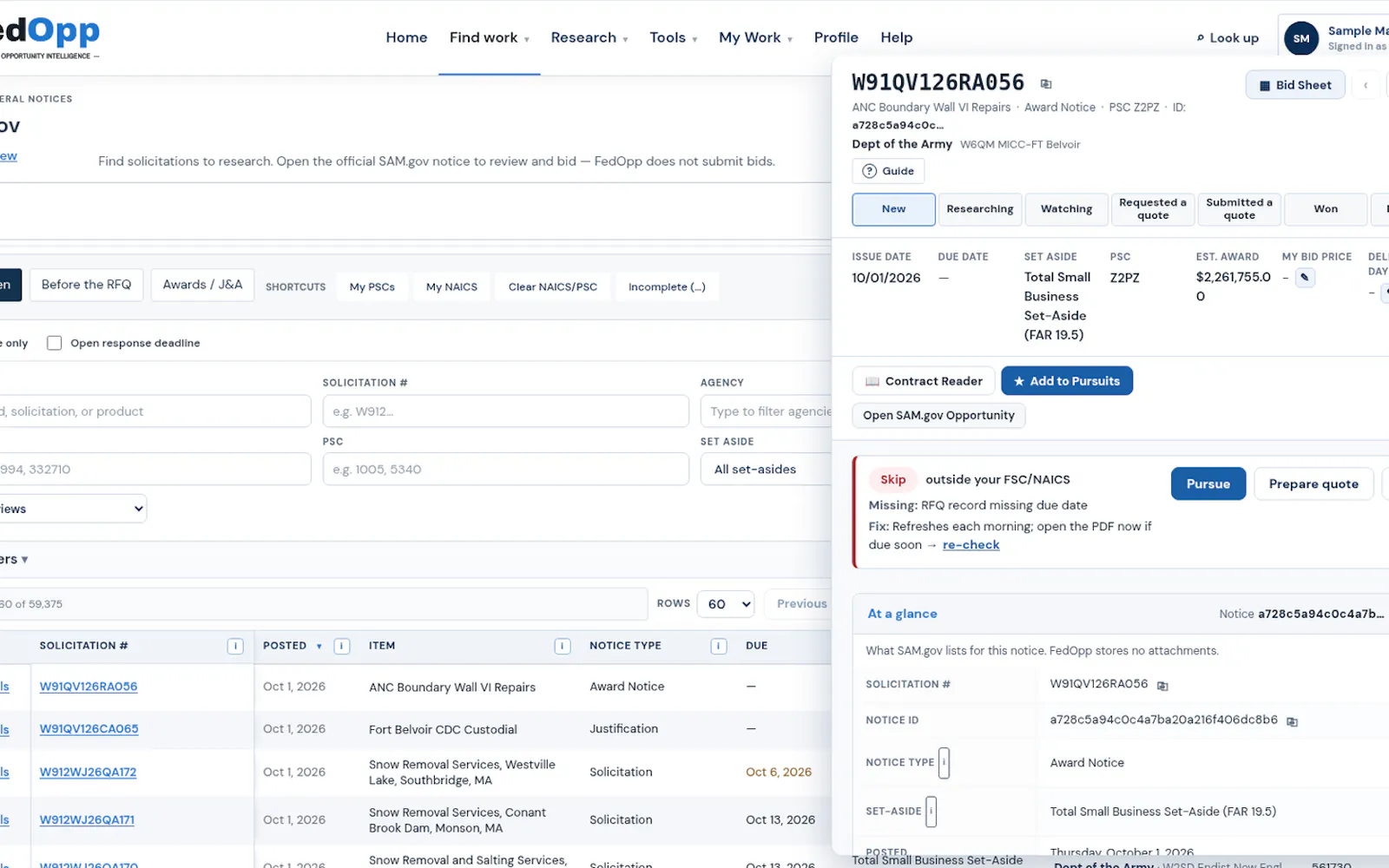Screen dimensions: 1389x868
Task: Click info icon in Posted column header
Action: (342, 646)
